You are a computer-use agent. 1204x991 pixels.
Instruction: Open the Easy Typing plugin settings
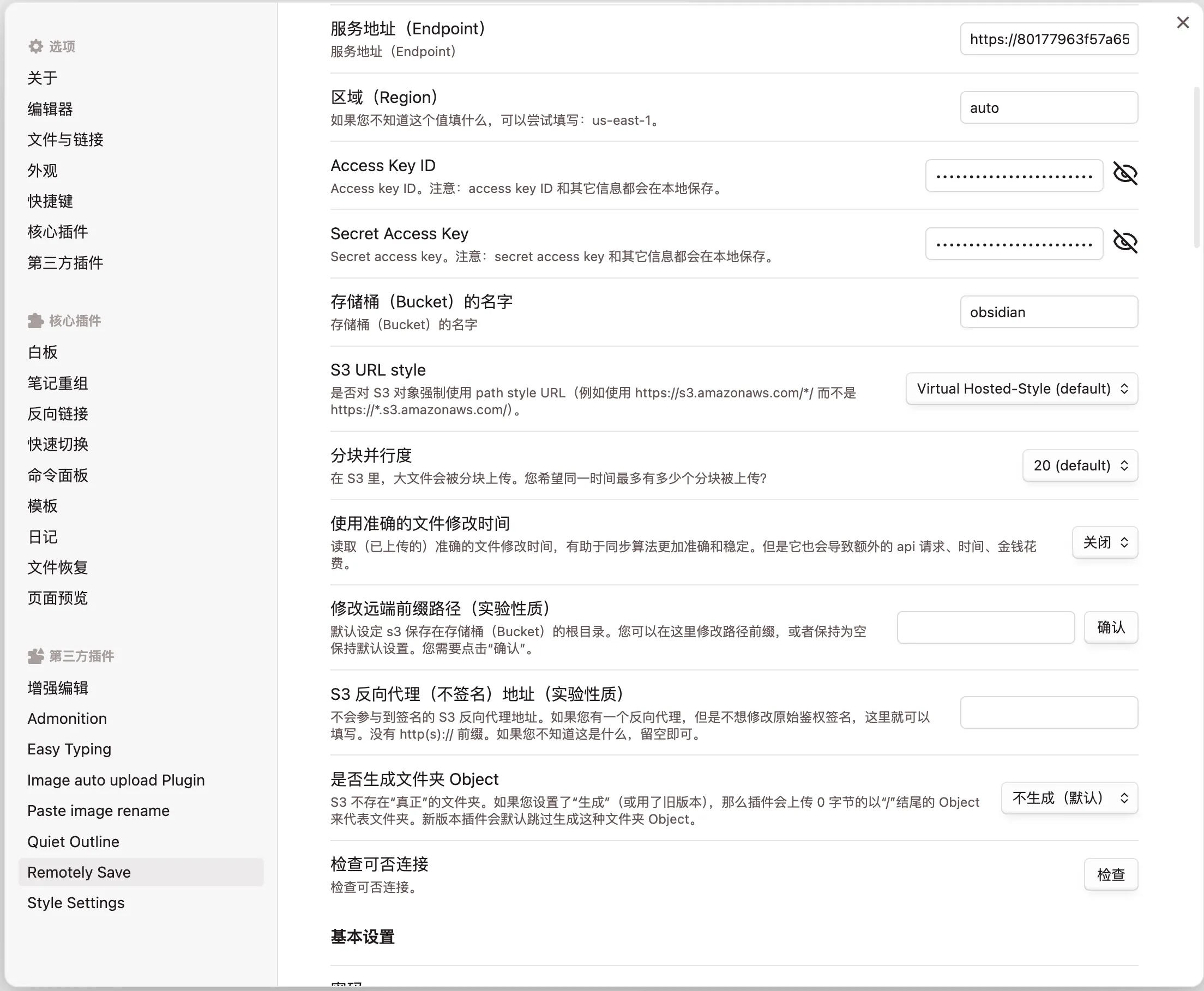[x=141, y=749]
